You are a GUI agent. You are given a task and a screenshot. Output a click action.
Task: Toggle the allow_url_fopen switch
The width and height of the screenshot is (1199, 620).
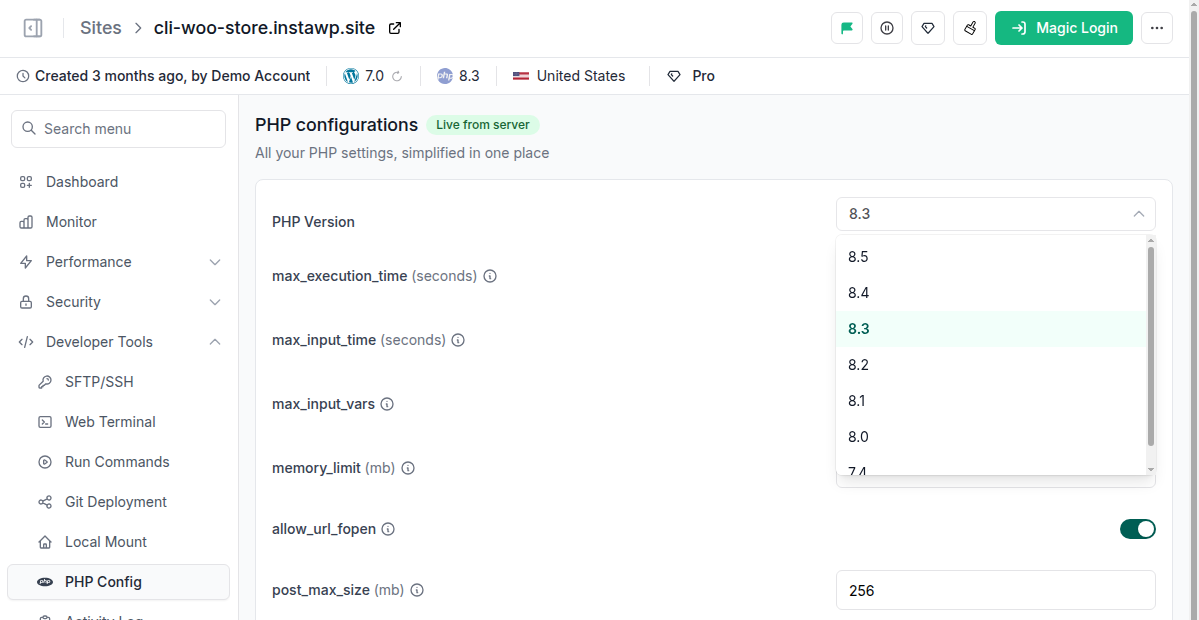pyautogui.click(x=1138, y=529)
